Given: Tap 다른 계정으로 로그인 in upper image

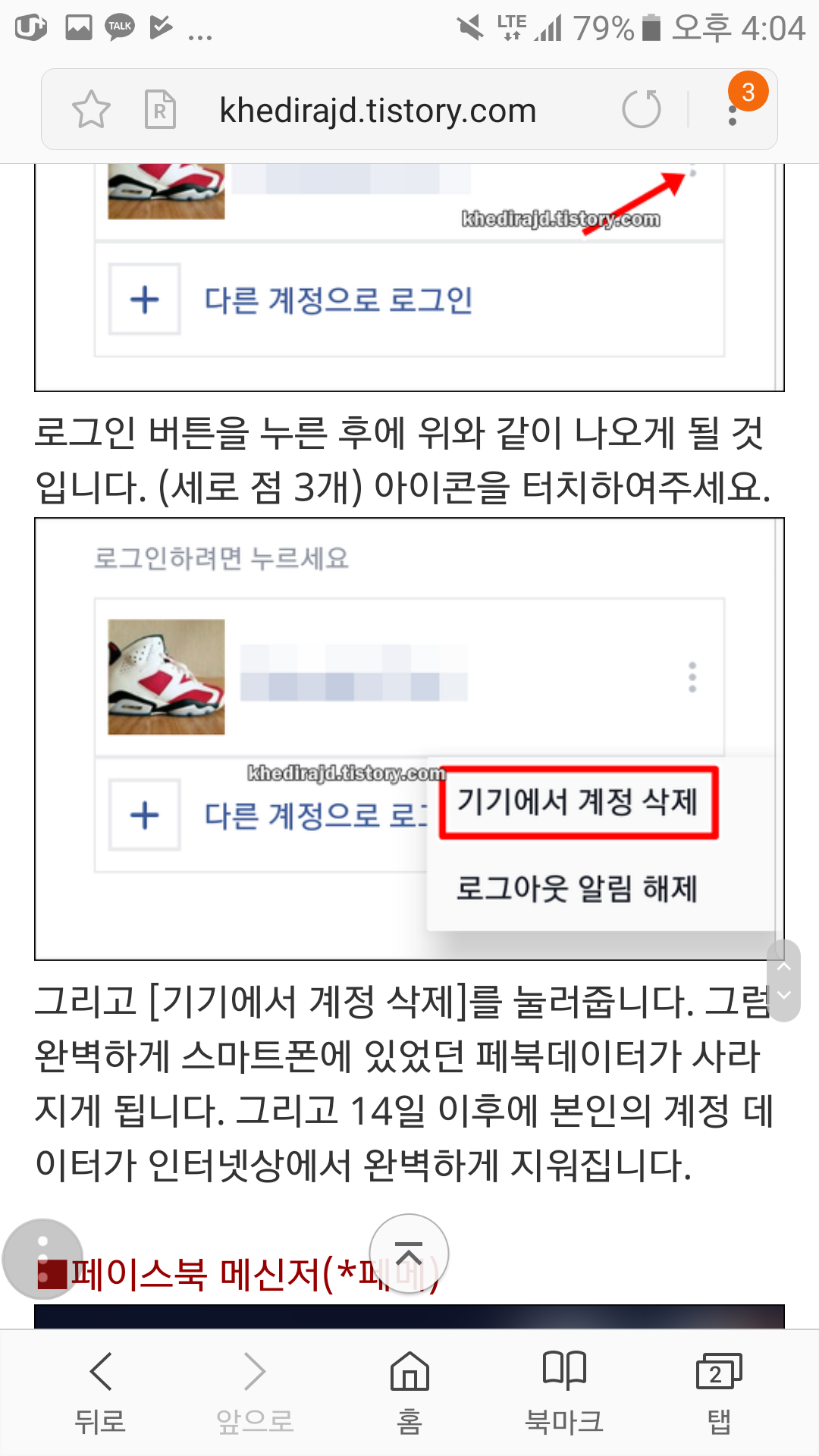Looking at the screenshot, I should tap(338, 300).
